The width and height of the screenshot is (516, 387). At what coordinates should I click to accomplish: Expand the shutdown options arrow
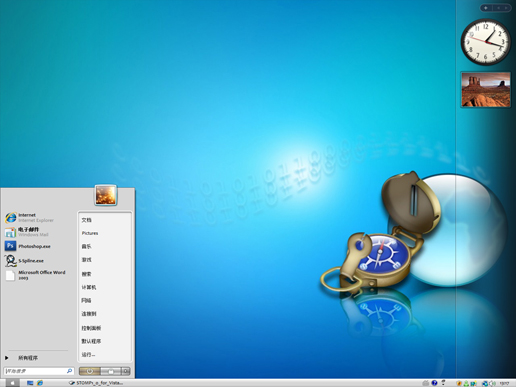[126, 371]
